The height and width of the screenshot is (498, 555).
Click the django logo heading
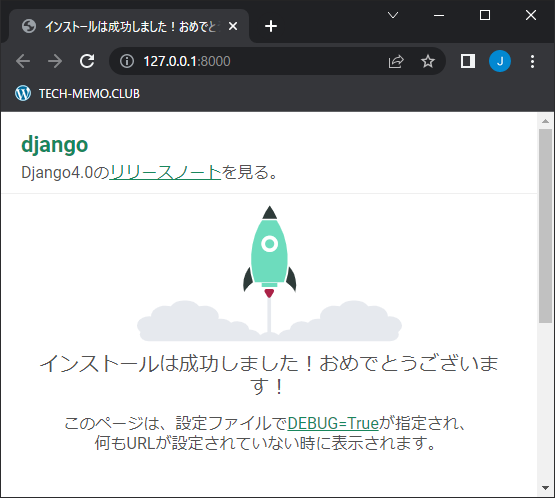click(55, 145)
